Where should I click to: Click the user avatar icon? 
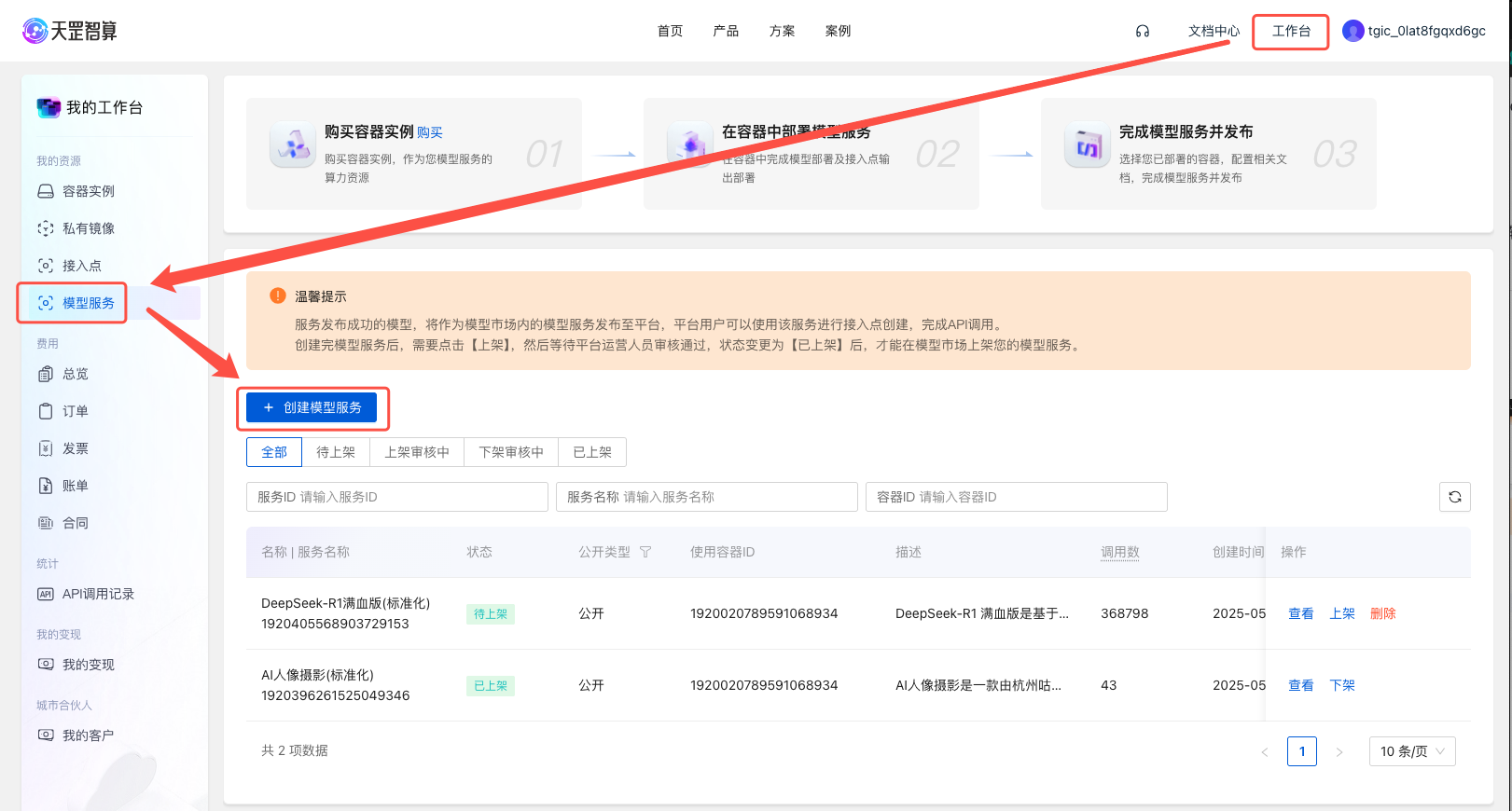click(x=1352, y=31)
